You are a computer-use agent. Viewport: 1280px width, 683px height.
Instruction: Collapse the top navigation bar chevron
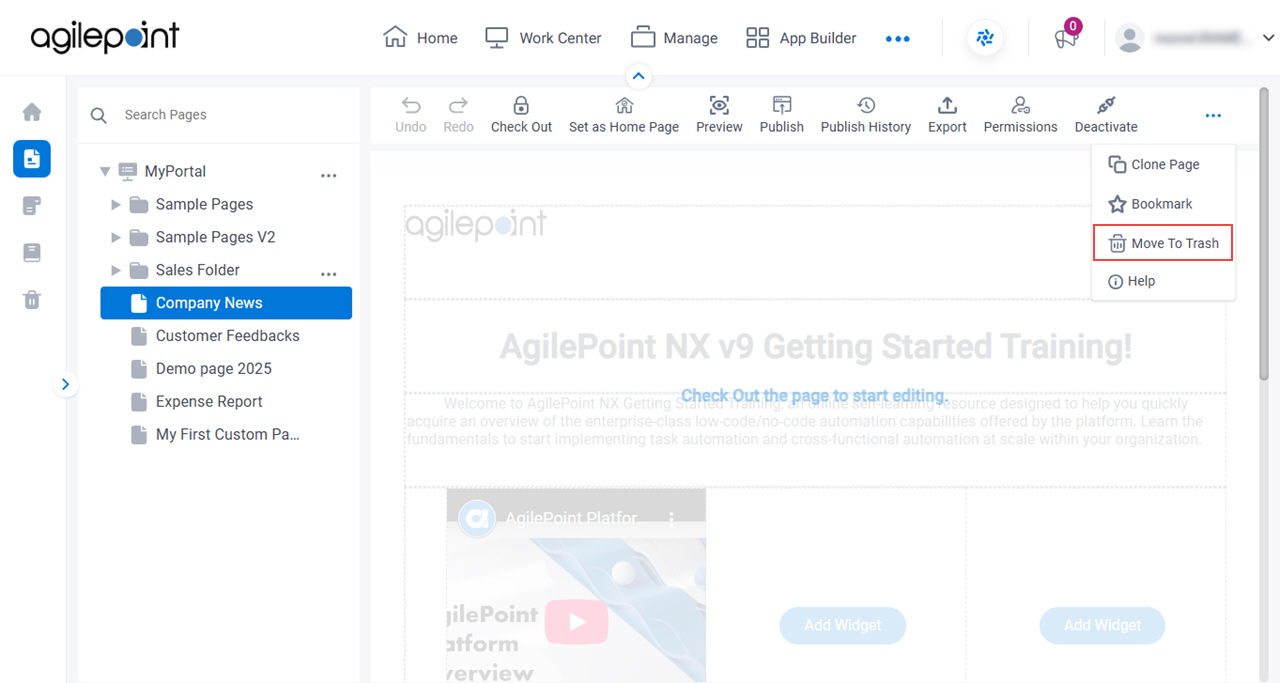(638, 76)
